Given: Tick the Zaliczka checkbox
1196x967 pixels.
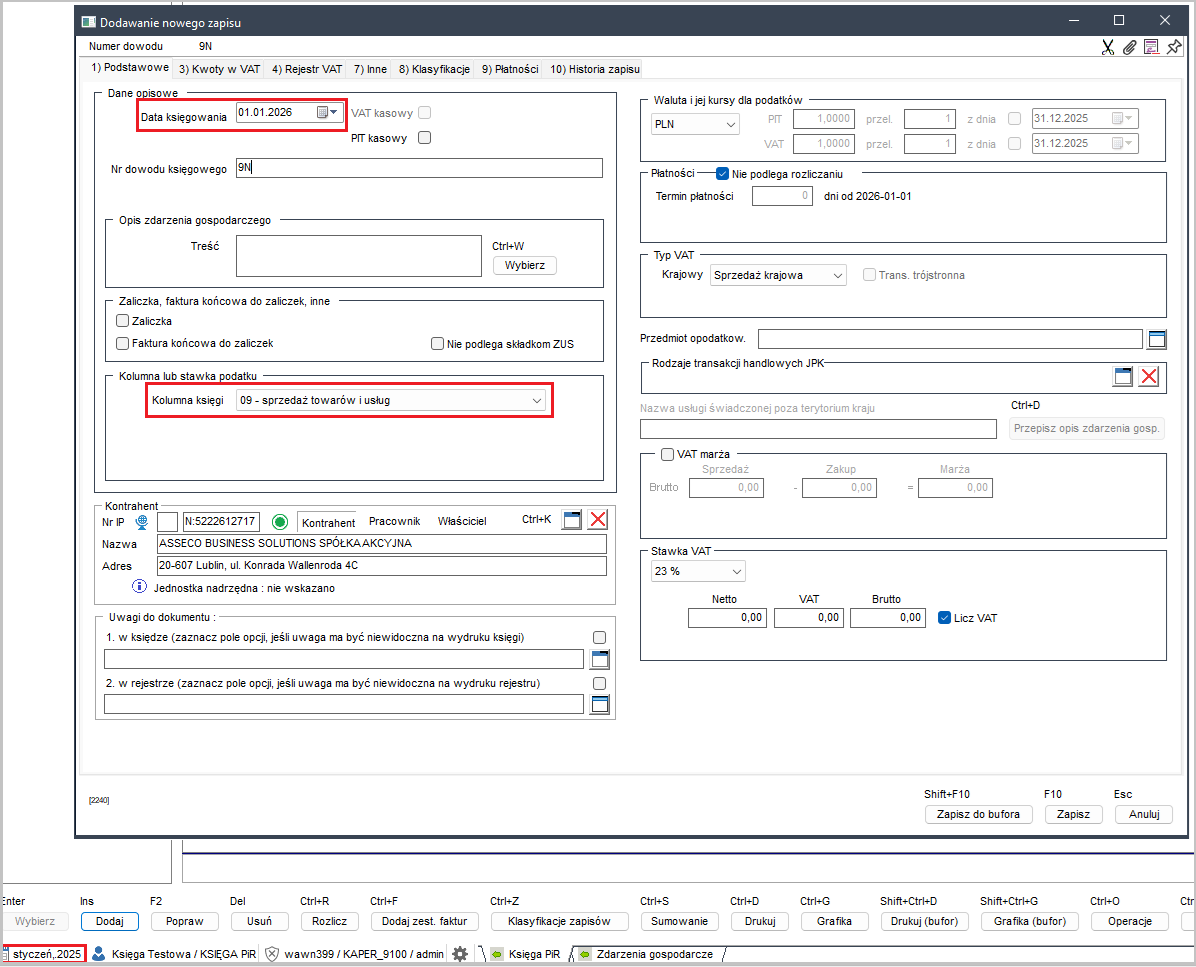Looking at the screenshot, I should (x=123, y=321).
